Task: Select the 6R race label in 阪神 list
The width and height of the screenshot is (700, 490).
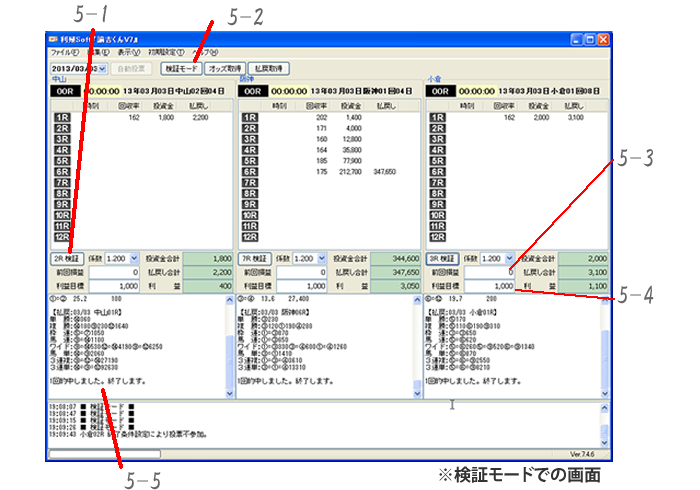Action: pyautogui.click(x=249, y=172)
